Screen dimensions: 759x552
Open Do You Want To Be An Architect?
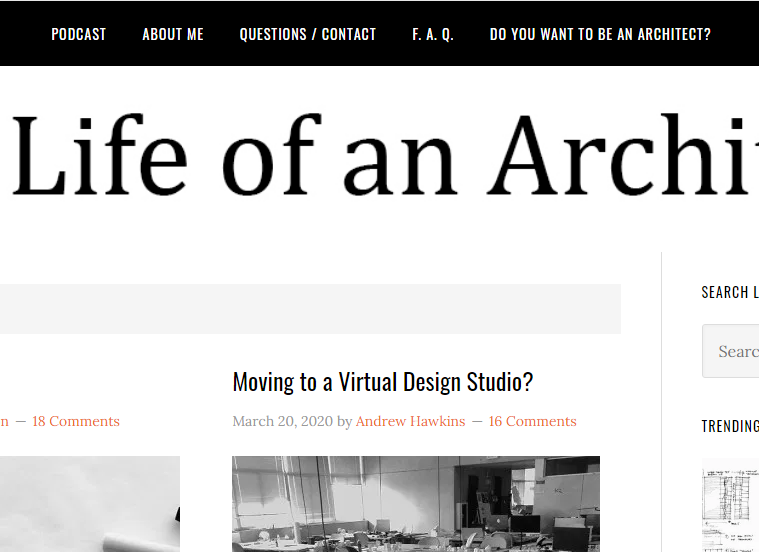(600, 34)
